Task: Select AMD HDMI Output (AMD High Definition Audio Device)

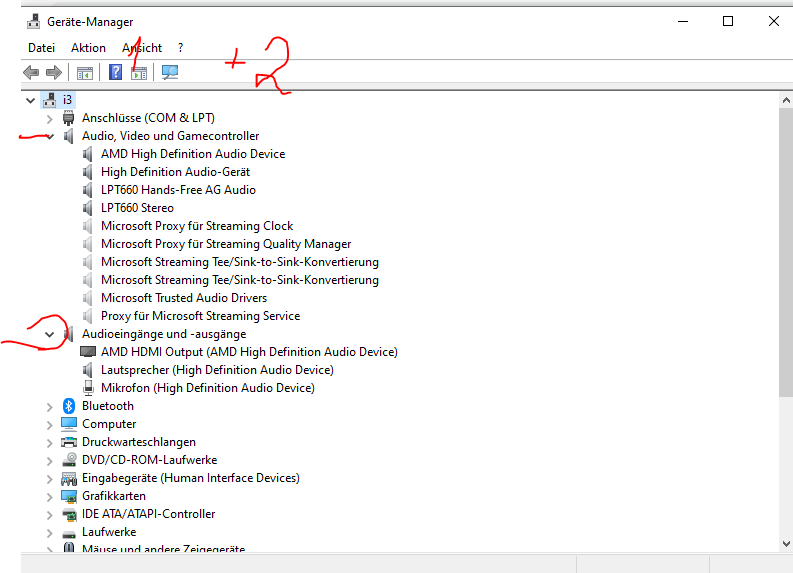Action: (249, 352)
